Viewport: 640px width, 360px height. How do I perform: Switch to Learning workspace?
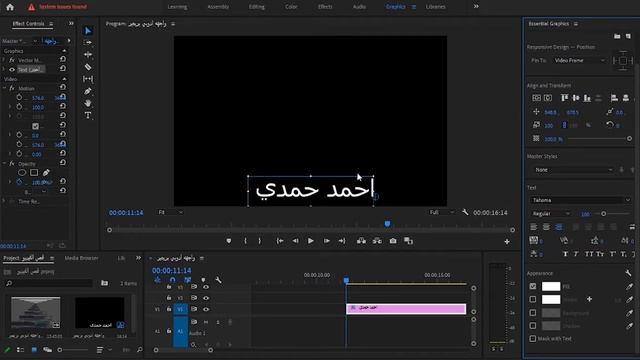coord(177,7)
